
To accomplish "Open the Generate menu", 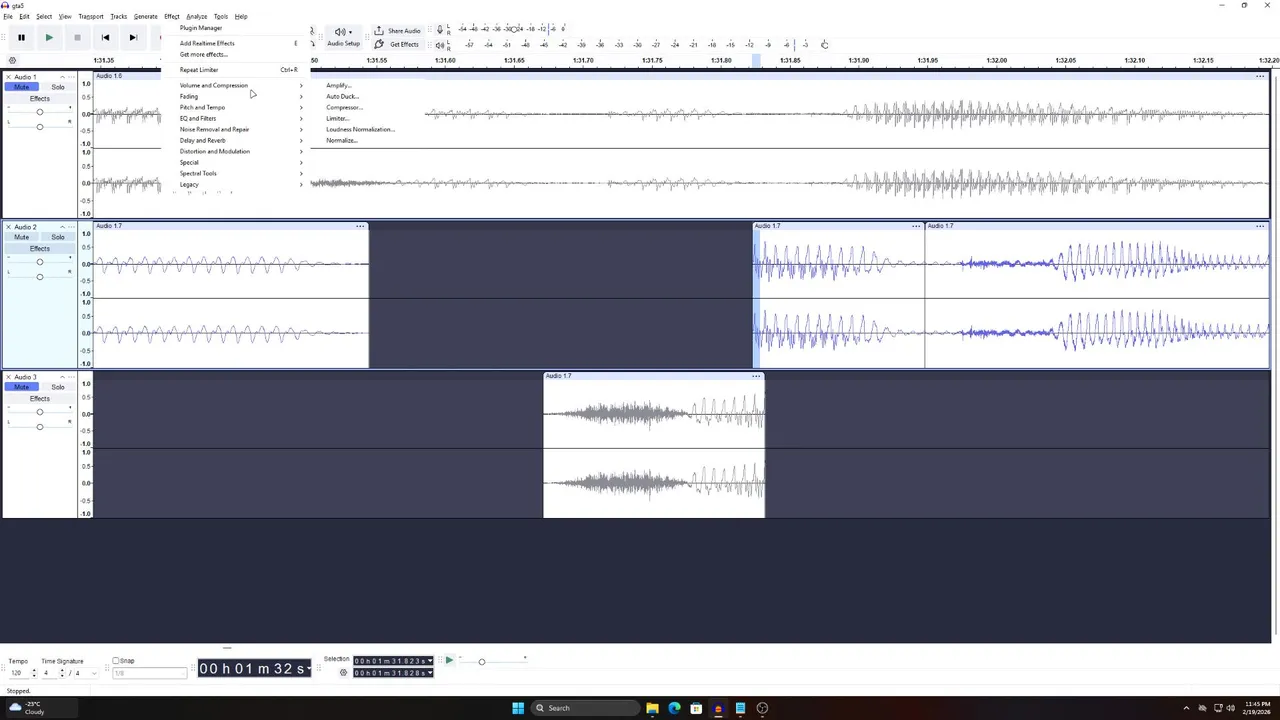I will [x=145, y=16].
